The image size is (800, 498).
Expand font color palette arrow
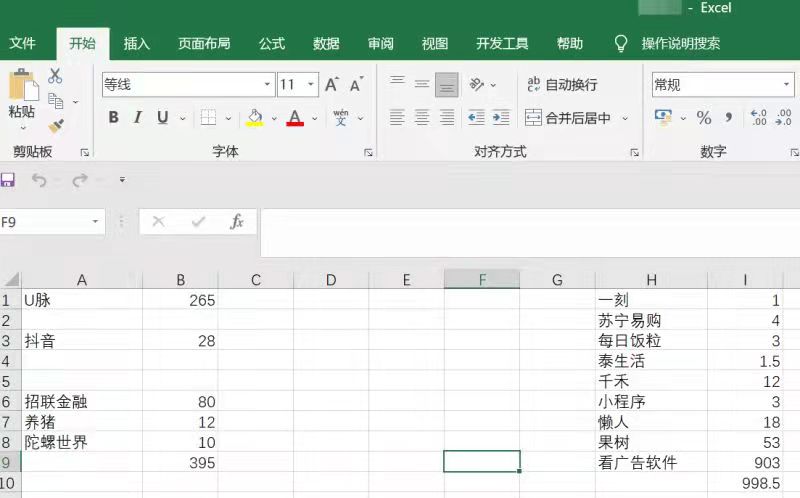(315, 118)
